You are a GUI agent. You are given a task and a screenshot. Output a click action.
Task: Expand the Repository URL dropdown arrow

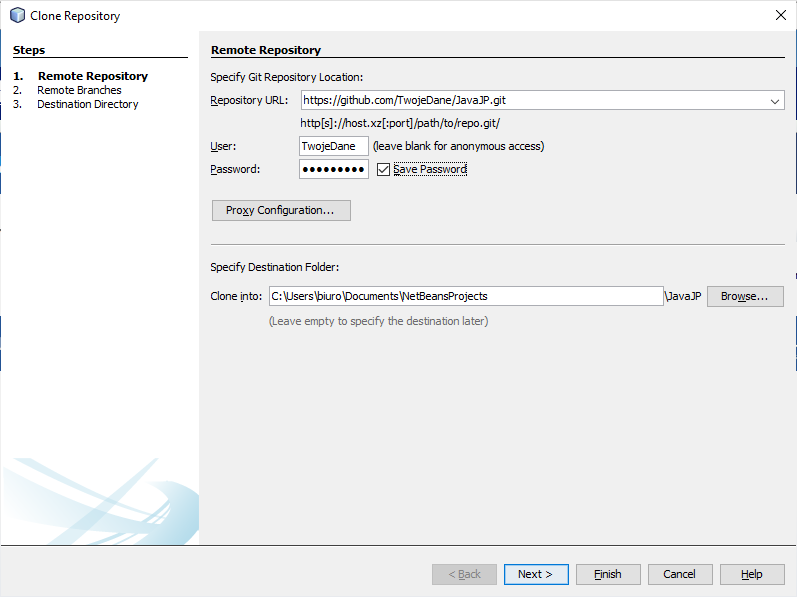pos(775,101)
